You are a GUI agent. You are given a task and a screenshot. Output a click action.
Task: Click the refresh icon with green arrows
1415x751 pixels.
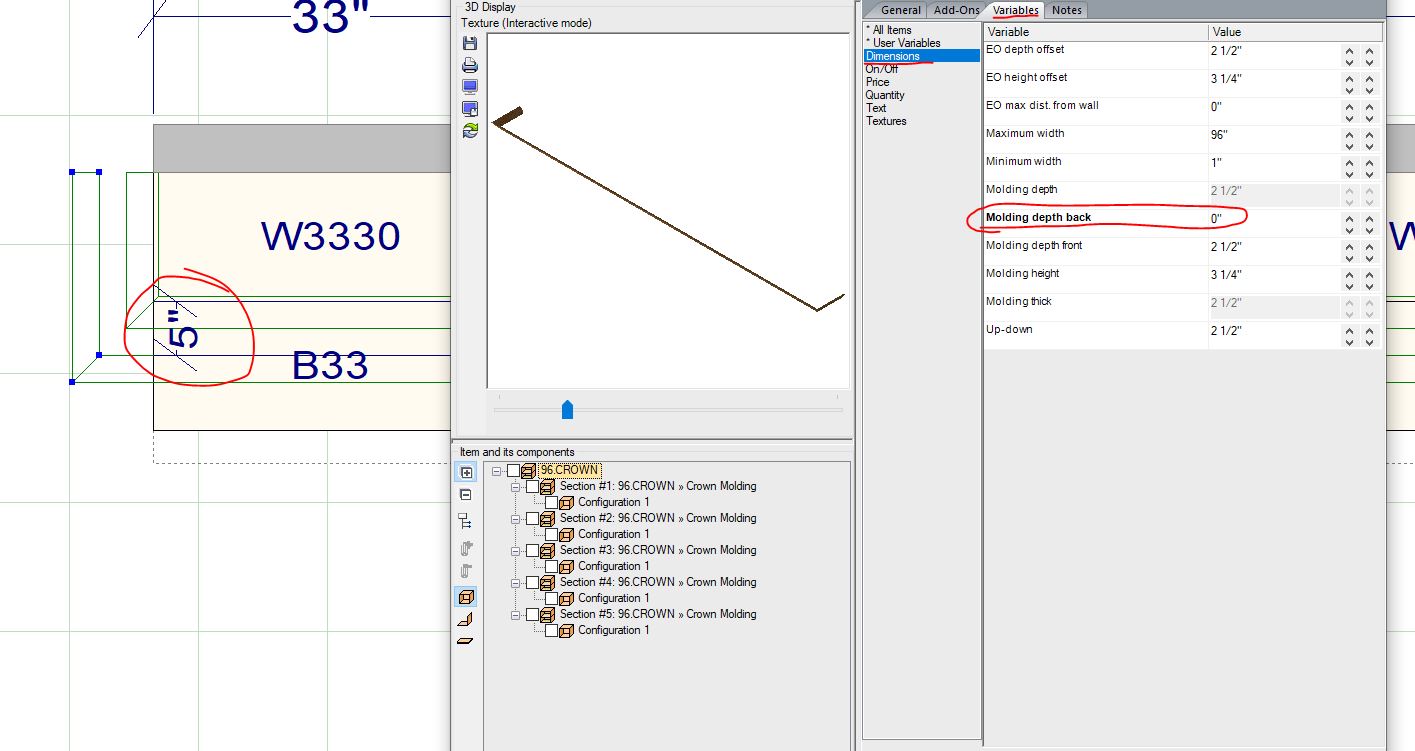coord(470,130)
